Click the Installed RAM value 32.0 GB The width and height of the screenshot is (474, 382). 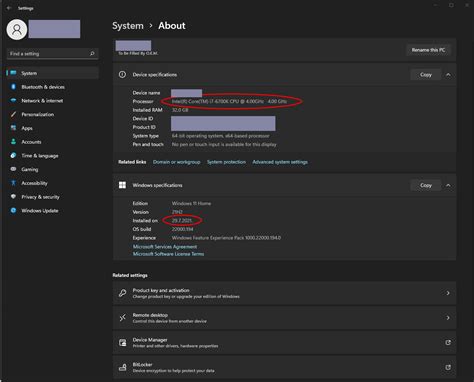click(180, 110)
